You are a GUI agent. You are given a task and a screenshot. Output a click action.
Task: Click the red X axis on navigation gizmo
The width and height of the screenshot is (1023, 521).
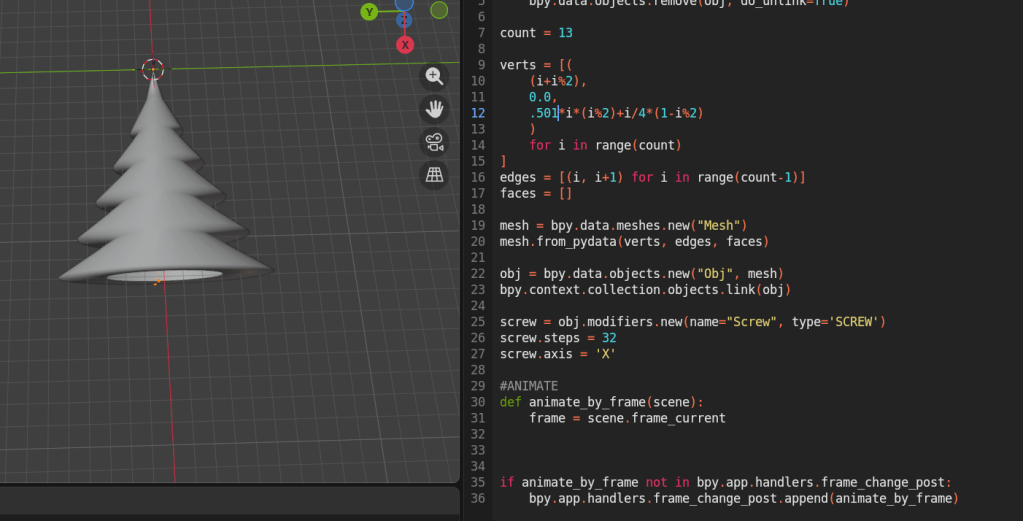tap(405, 45)
